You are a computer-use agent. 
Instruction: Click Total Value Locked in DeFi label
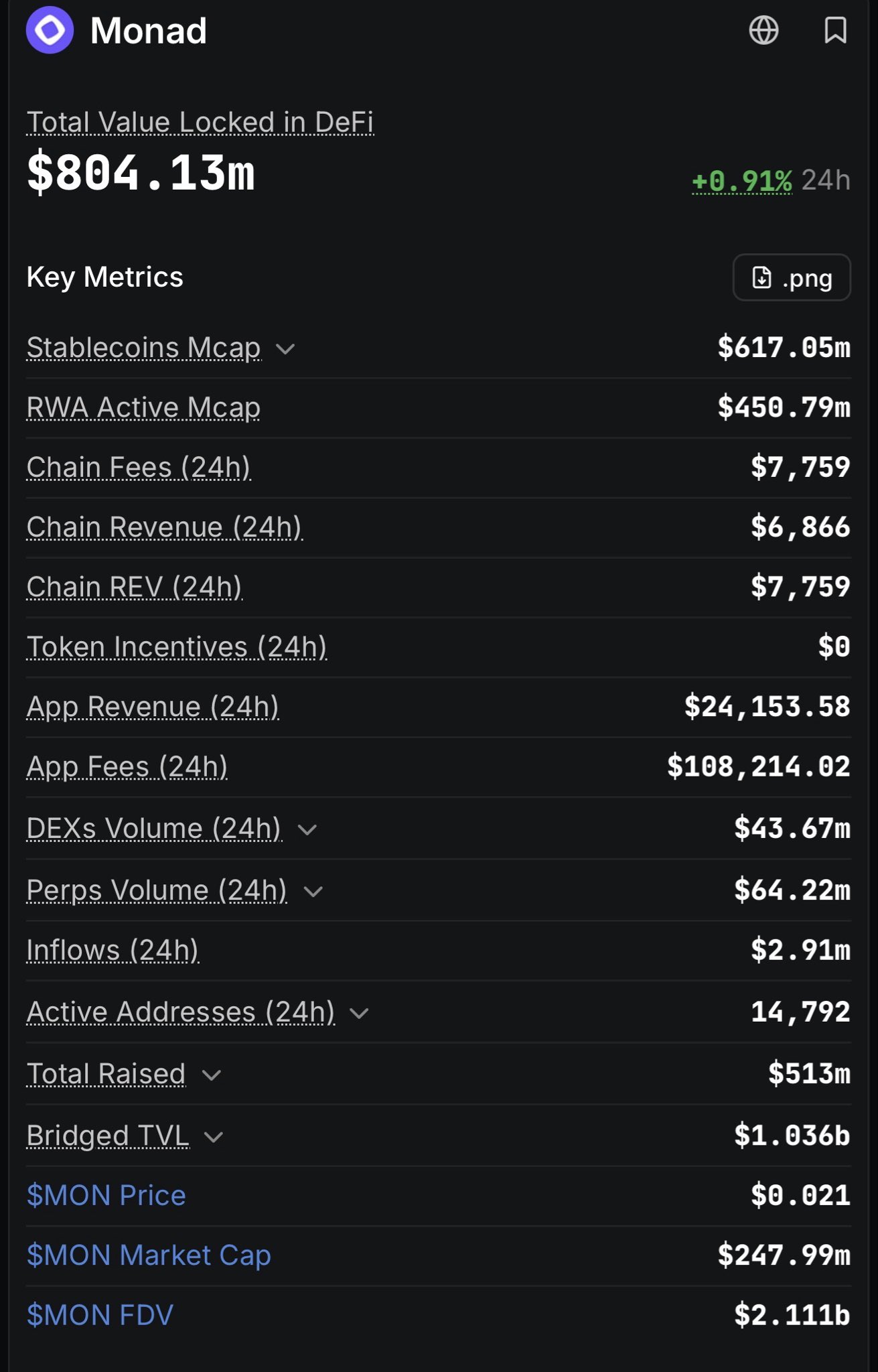(200, 123)
